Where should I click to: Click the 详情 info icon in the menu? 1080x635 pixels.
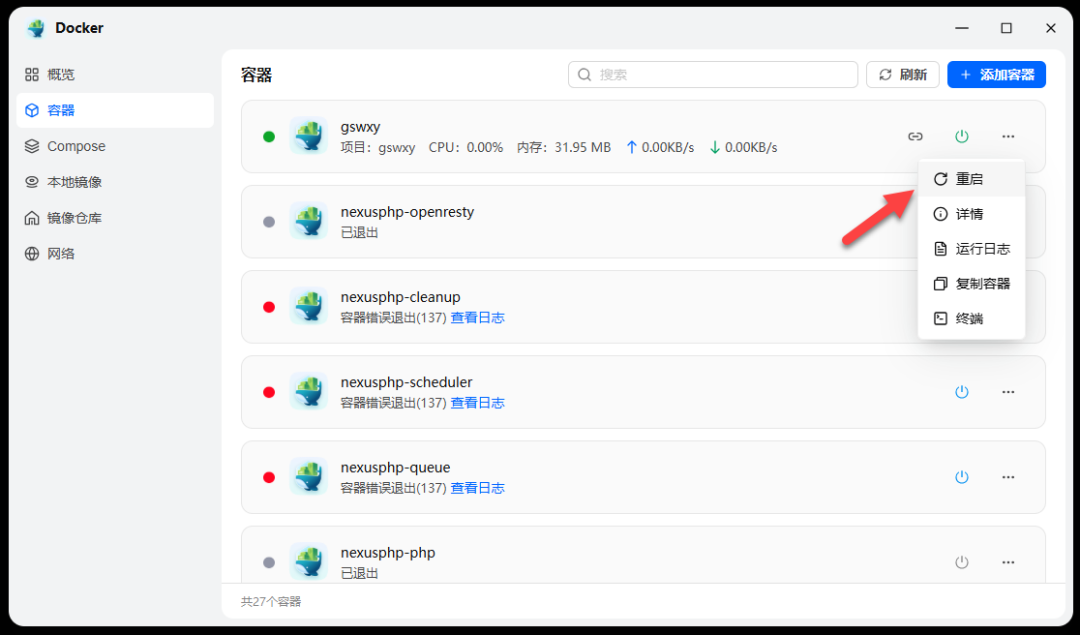[x=940, y=214]
